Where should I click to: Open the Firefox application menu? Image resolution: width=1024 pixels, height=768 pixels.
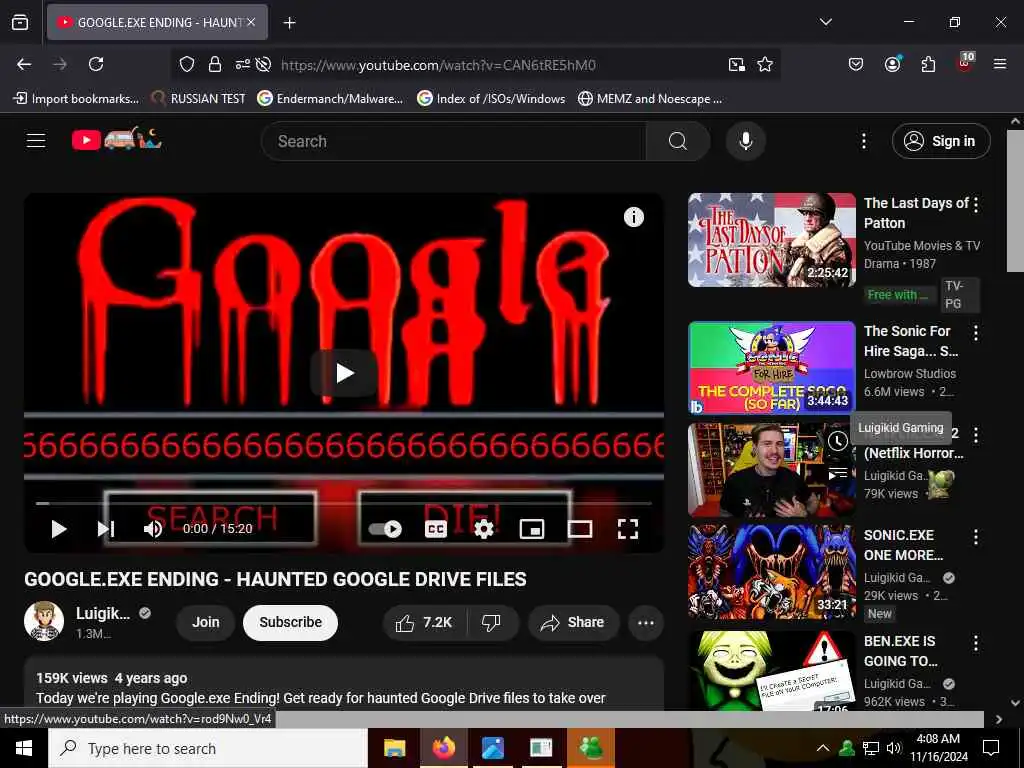[x=1000, y=64]
